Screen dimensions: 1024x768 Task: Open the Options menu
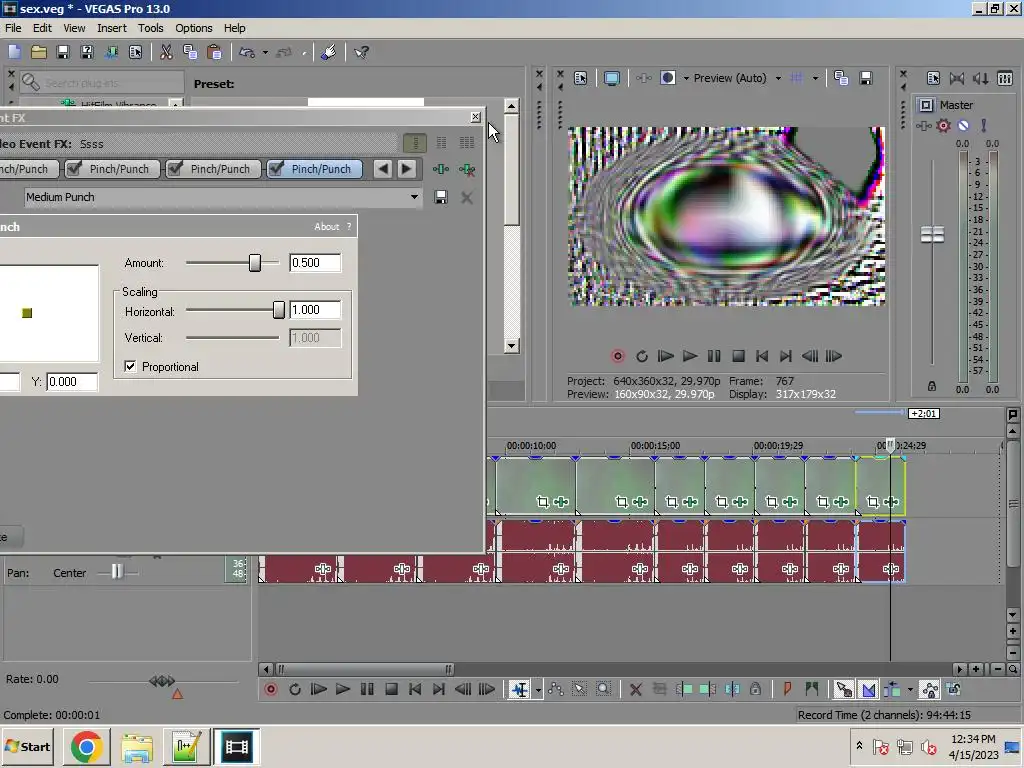click(x=193, y=28)
